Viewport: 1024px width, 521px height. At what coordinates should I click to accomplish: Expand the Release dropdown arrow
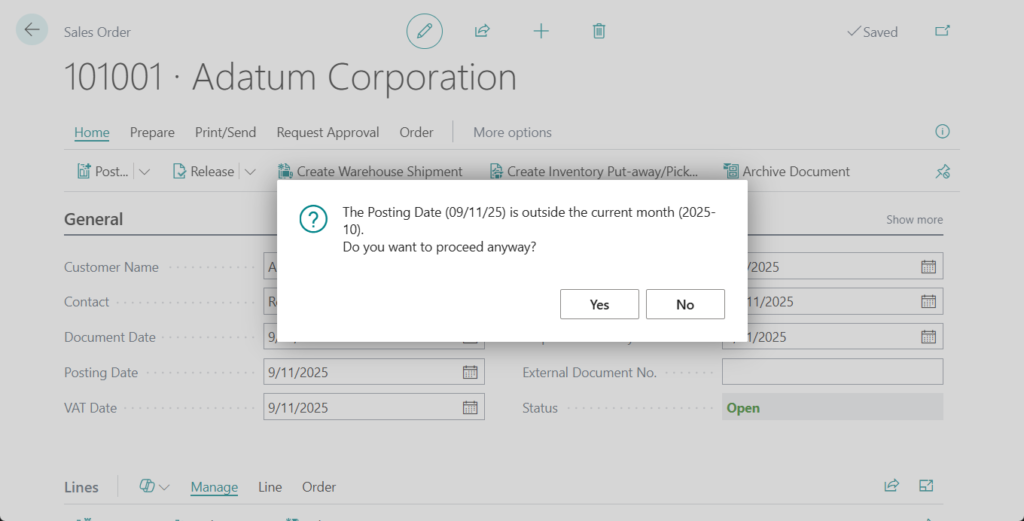pos(250,172)
